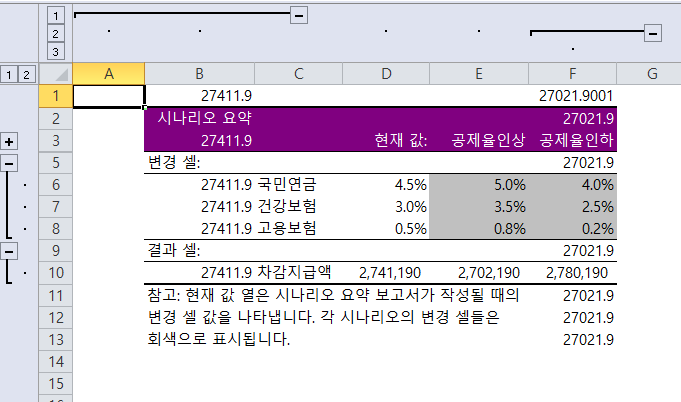Click column outline level 3 button
Image resolution: width=681 pixels, height=402 pixels.
tap(56, 51)
